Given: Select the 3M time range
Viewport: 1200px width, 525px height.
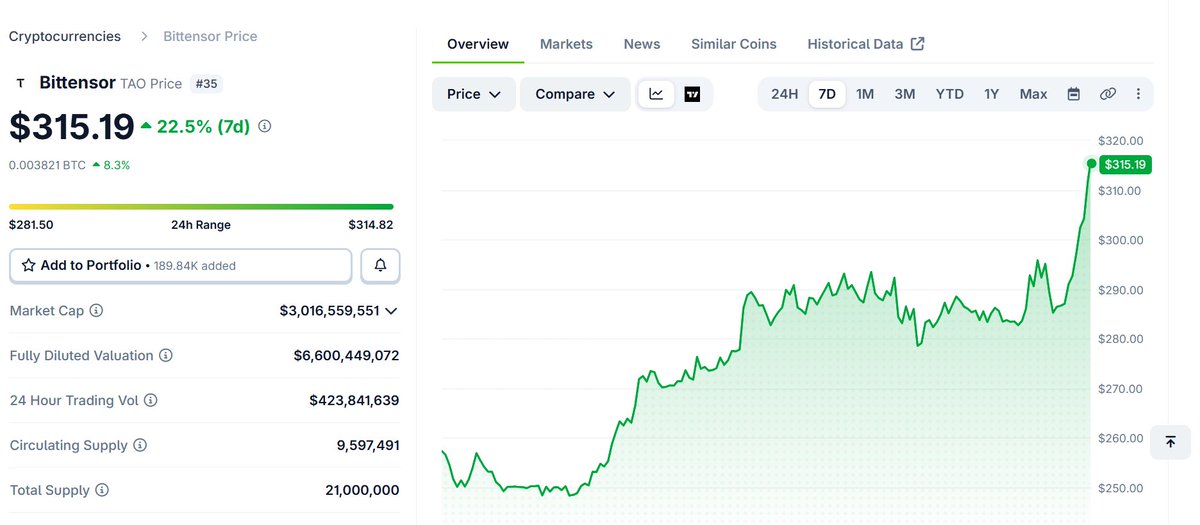Looking at the screenshot, I should (905, 94).
